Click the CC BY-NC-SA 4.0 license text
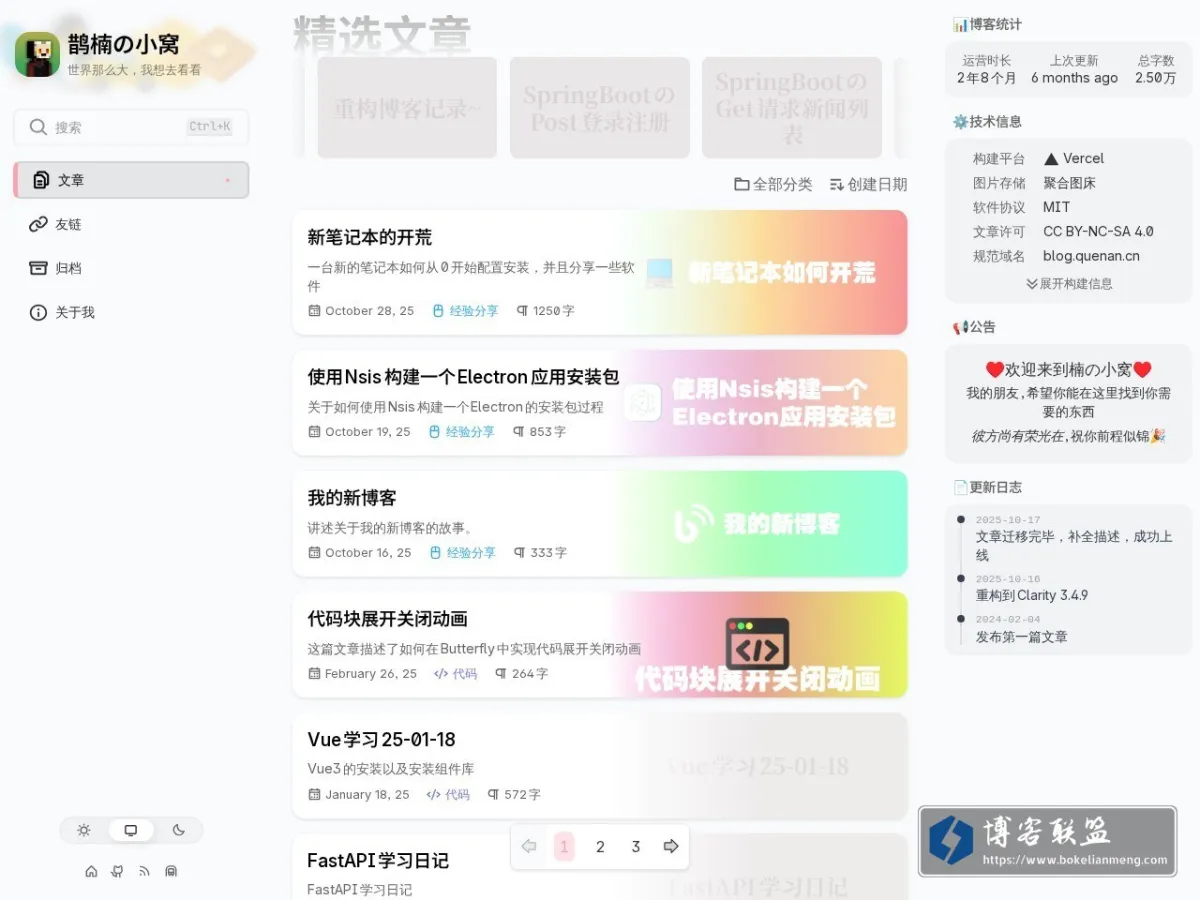 [x=1098, y=231]
